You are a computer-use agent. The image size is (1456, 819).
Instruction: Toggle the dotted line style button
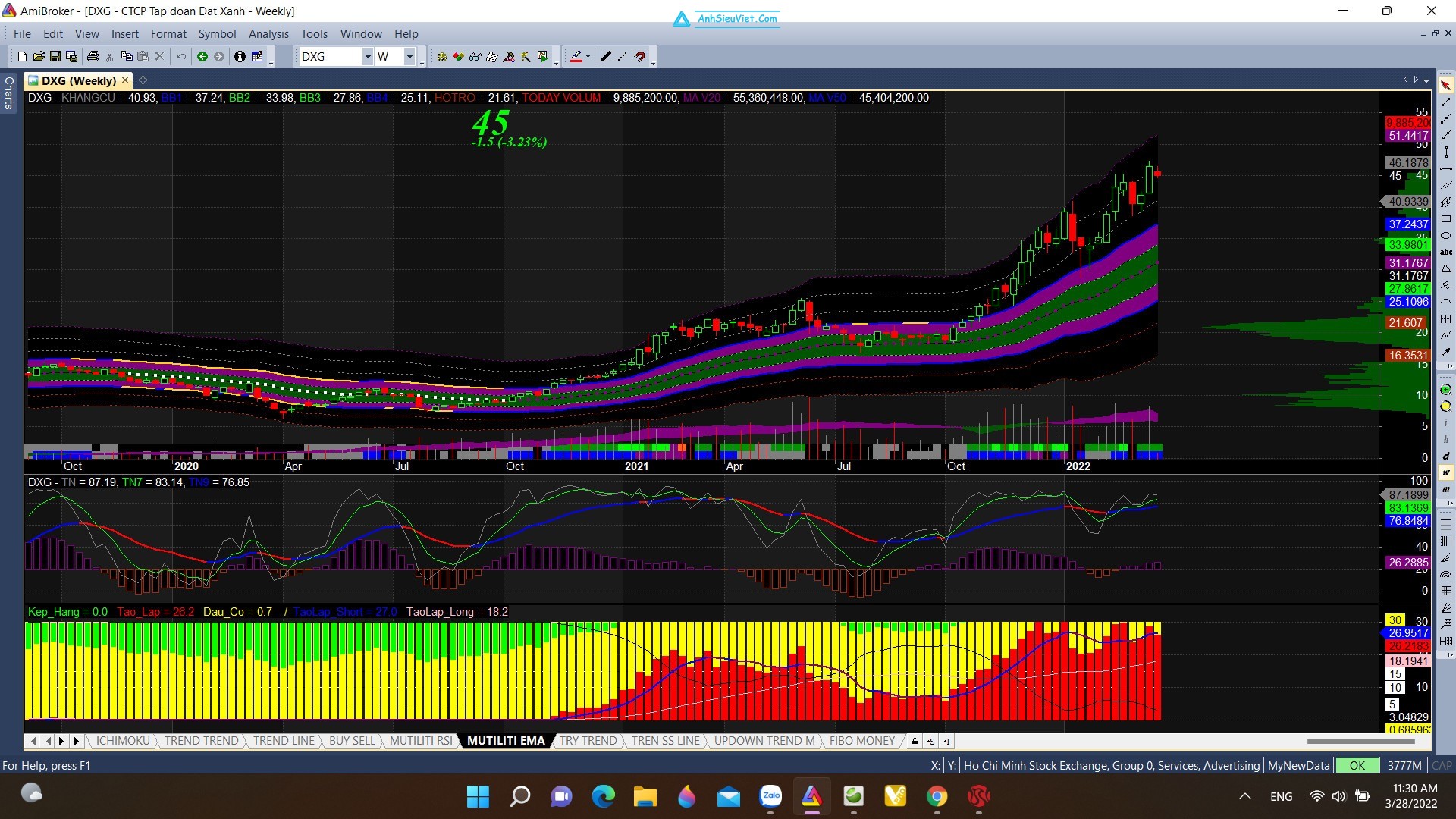coord(622,56)
